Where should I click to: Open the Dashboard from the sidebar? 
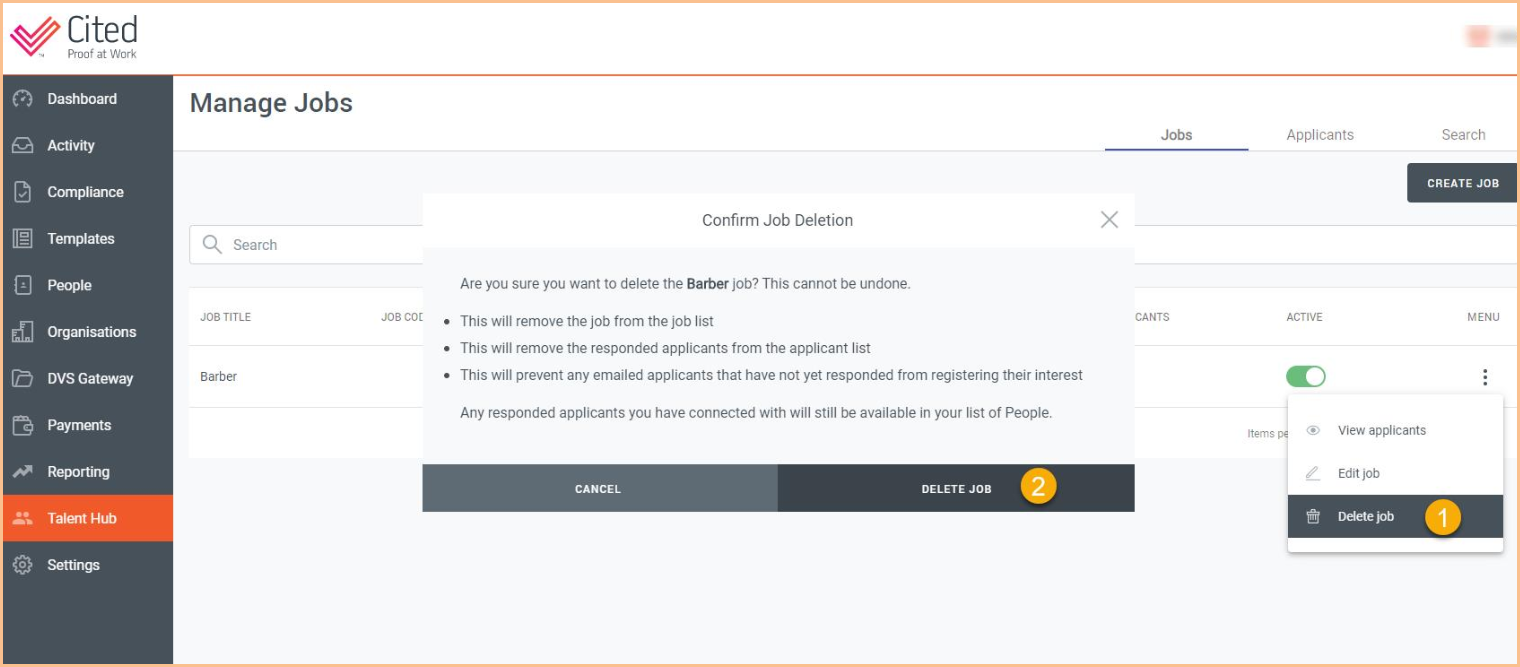pos(80,98)
